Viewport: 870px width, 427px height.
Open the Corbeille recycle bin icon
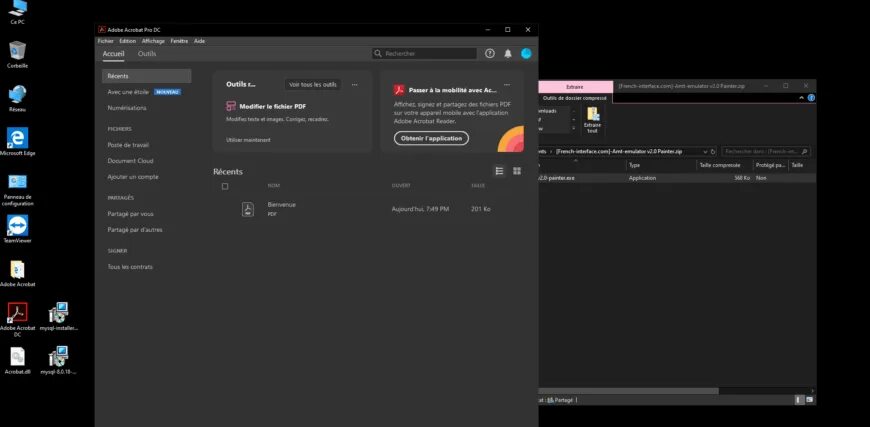(x=17, y=54)
